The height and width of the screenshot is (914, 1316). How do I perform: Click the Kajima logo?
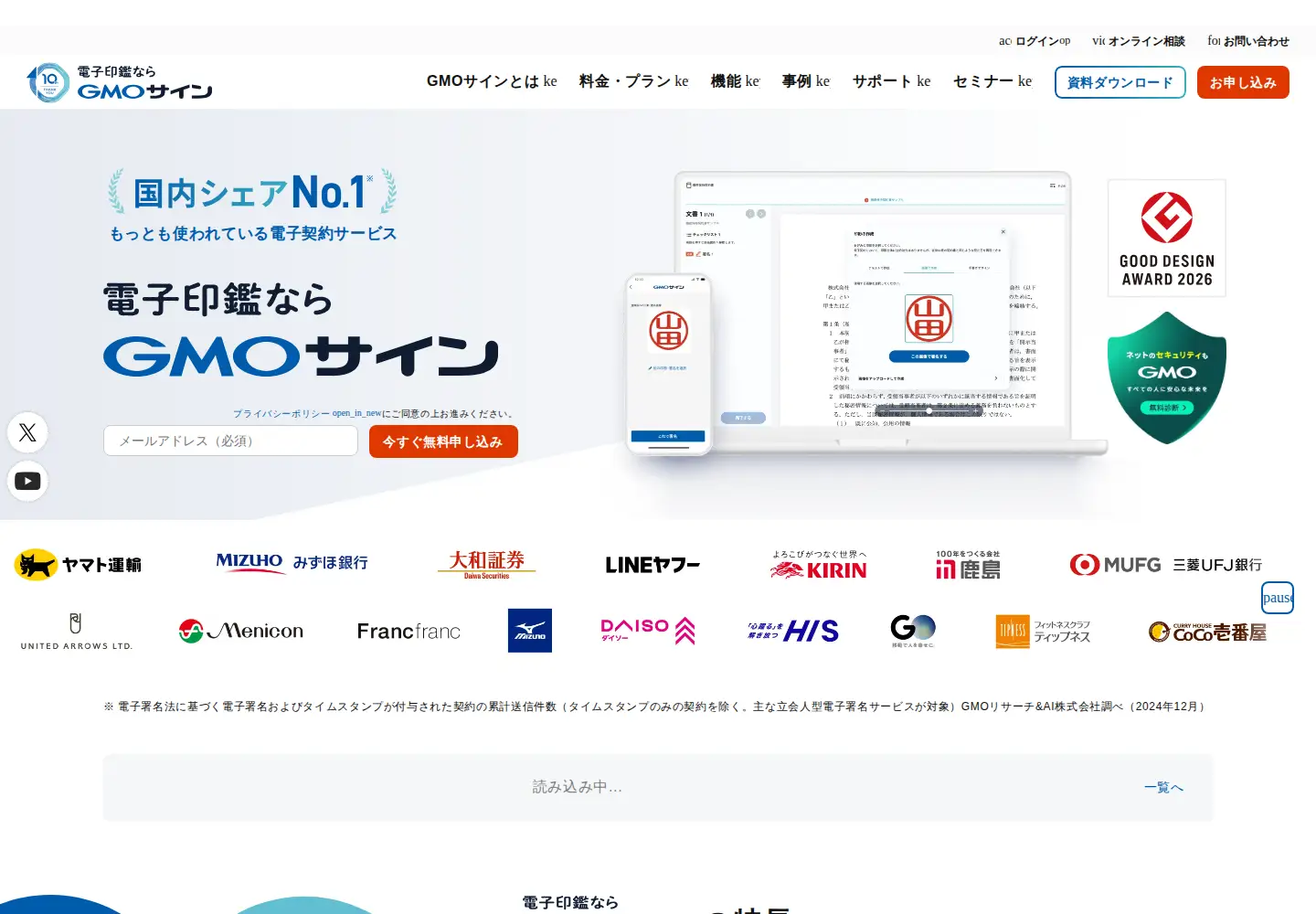pyautogui.click(x=968, y=565)
